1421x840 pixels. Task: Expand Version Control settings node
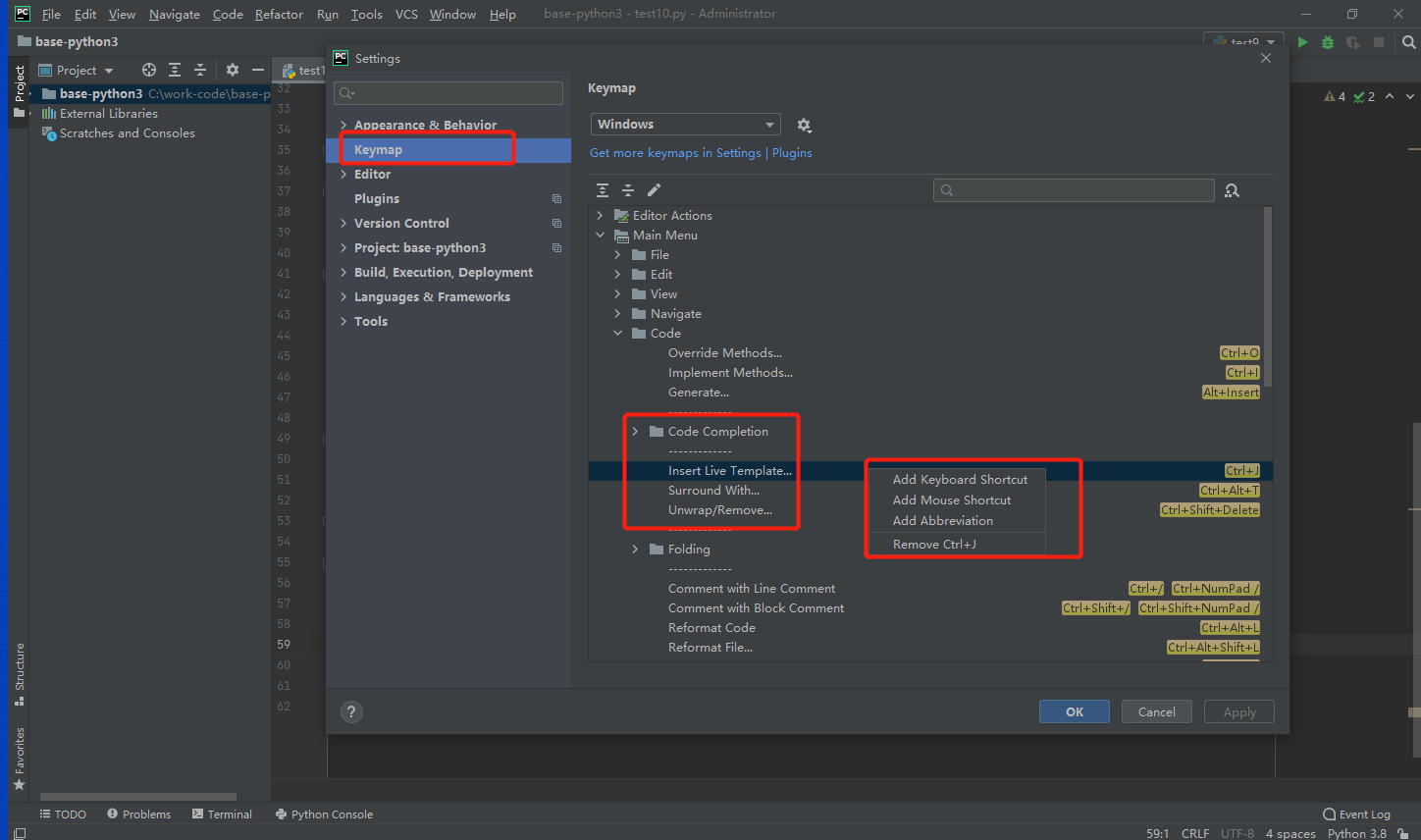click(x=343, y=223)
